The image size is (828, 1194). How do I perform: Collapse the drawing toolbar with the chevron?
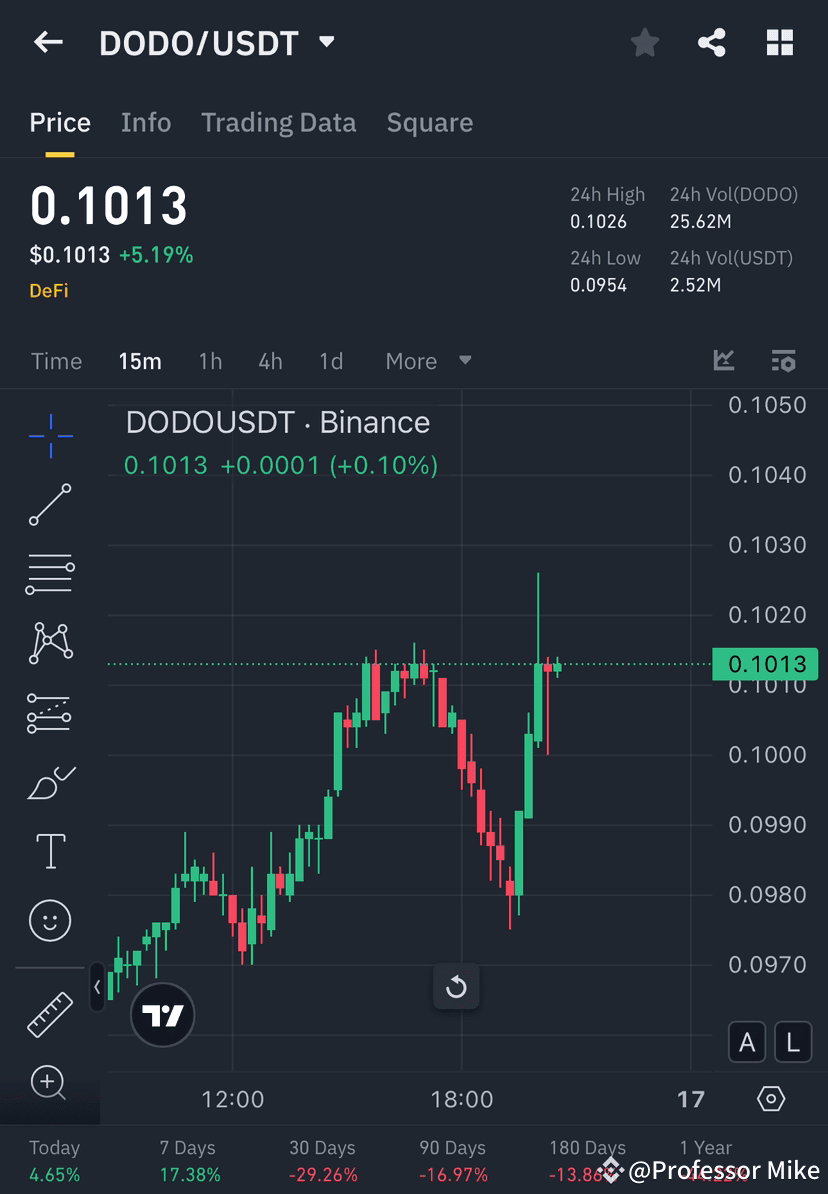97,987
